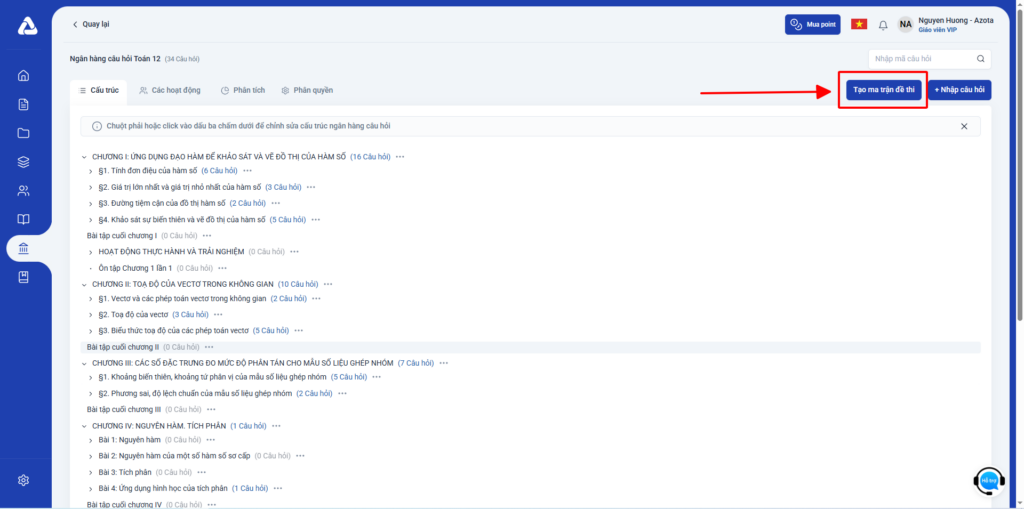The width and height of the screenshot is (1024, 509).
Task: Open the users group icon in sidebar
Action: tap(24, 191)
